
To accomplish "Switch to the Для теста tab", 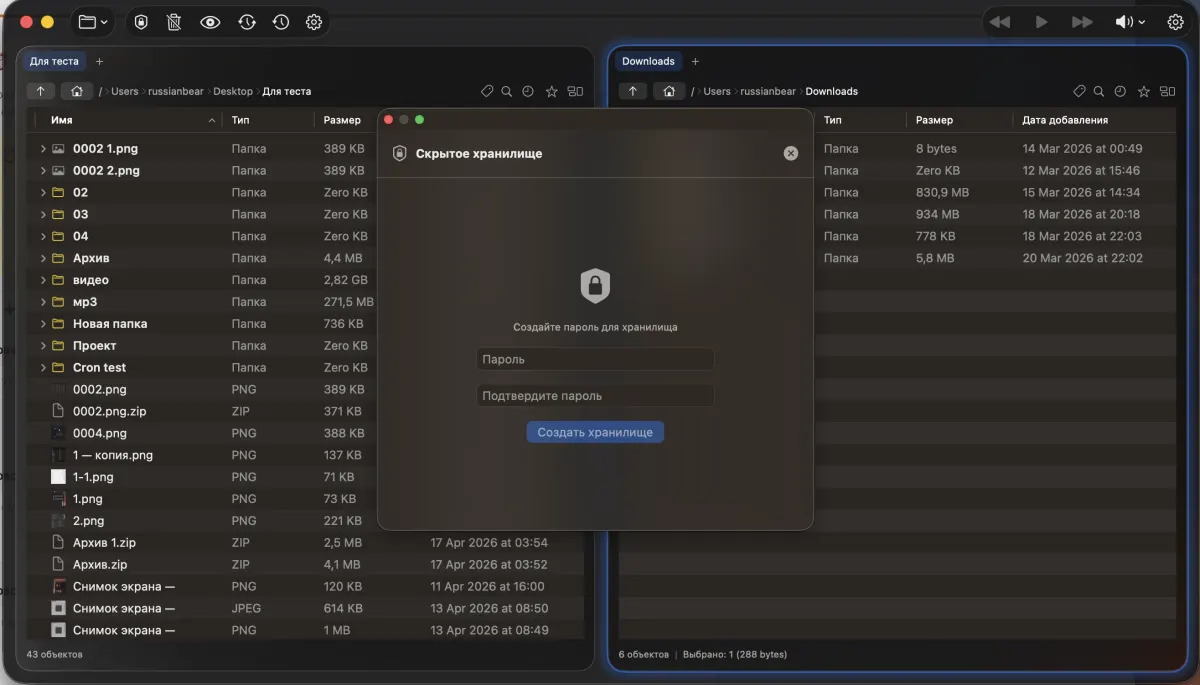I will coord(54,61).
